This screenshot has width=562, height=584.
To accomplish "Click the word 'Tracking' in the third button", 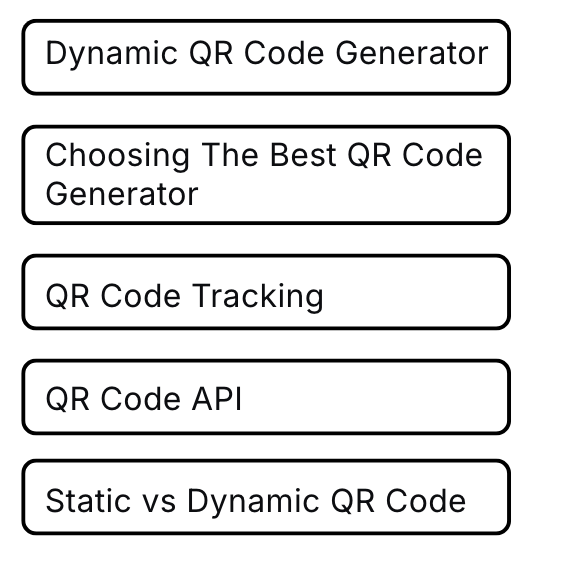I will (x=258, y=296).
